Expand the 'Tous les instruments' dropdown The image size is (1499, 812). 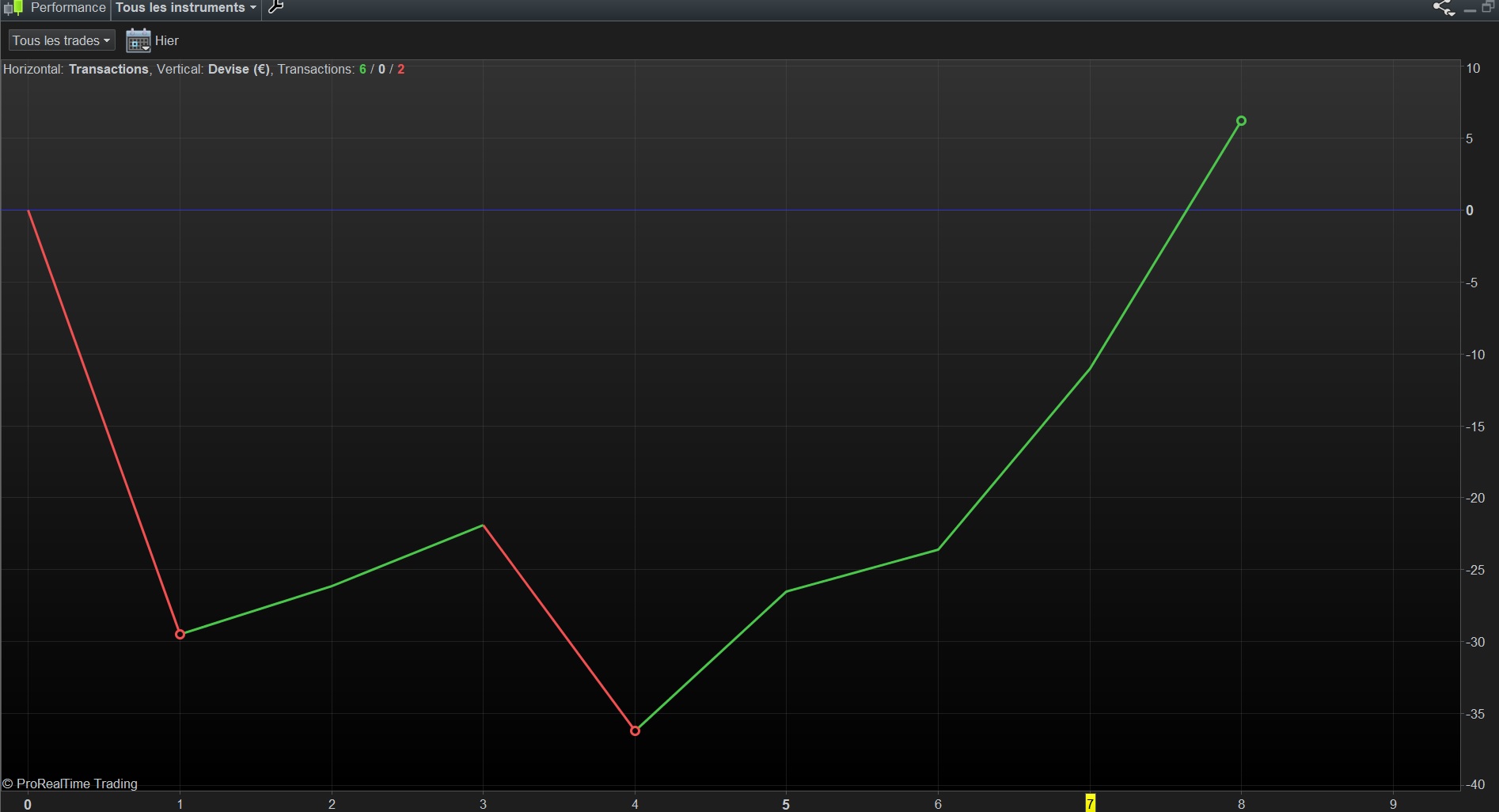186,8
